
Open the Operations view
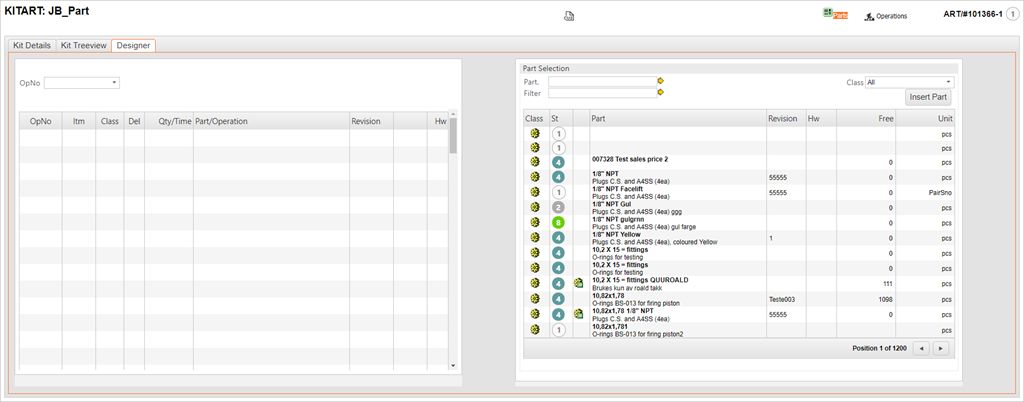(884, 16)
